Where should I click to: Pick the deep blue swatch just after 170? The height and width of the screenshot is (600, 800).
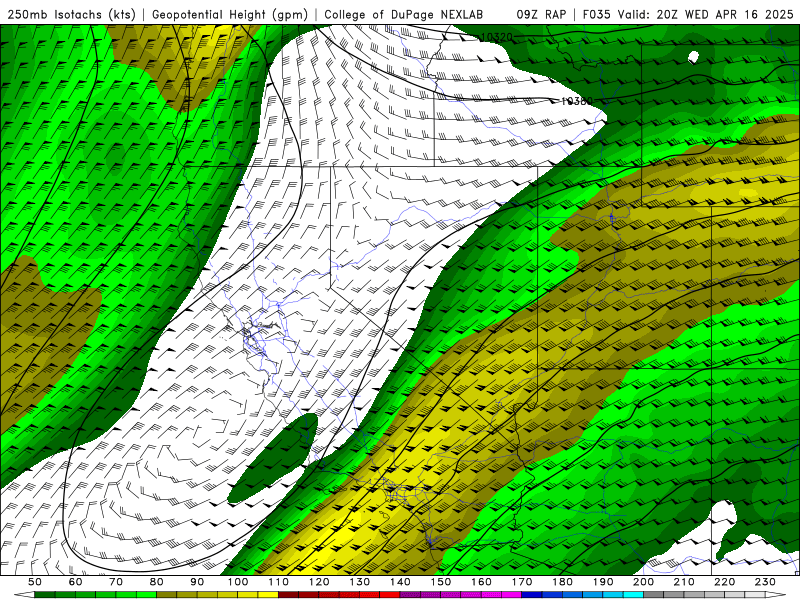click(532, 595)
